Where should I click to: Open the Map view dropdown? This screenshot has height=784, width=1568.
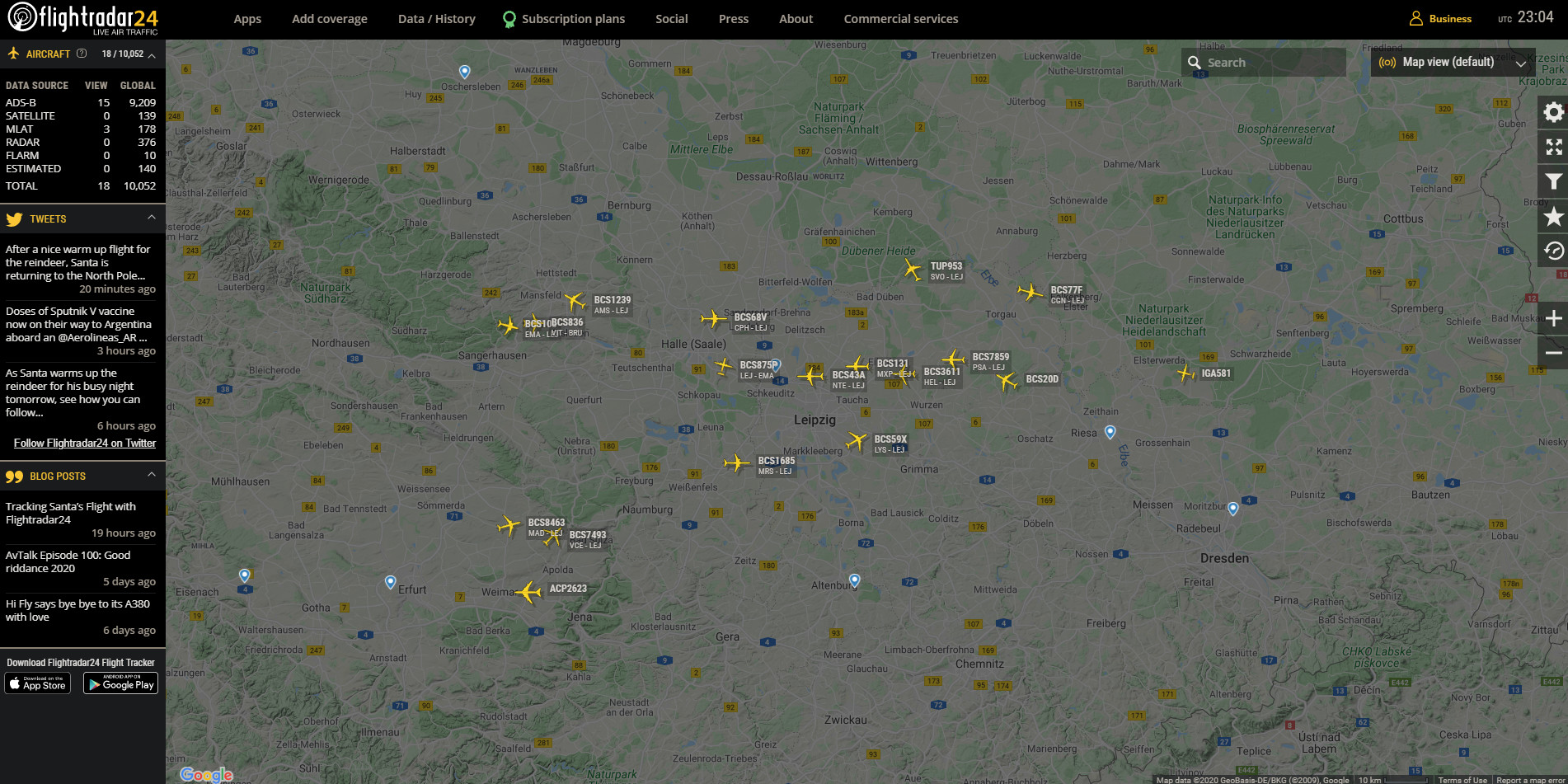click(x=1453, y=62)
